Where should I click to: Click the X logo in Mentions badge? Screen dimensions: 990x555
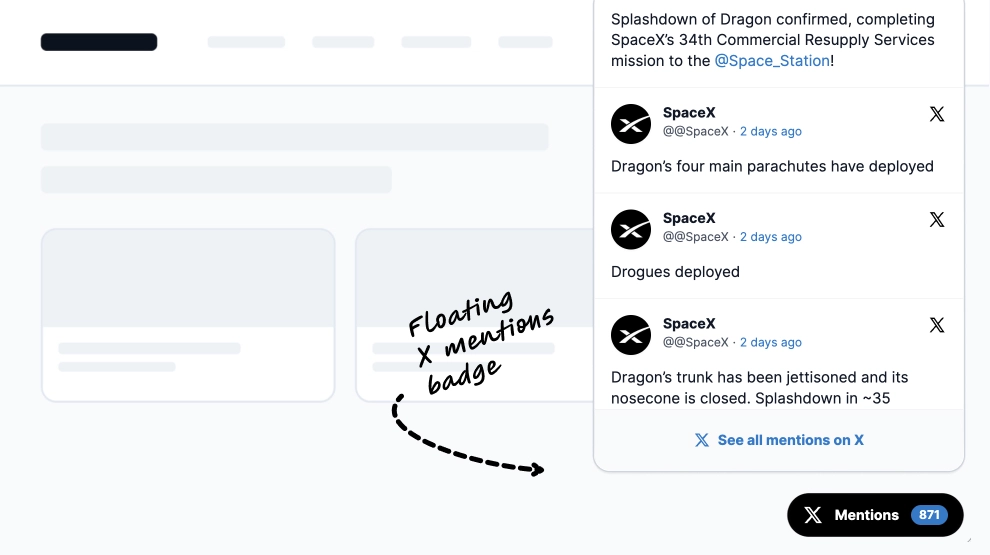coord(813,515)
